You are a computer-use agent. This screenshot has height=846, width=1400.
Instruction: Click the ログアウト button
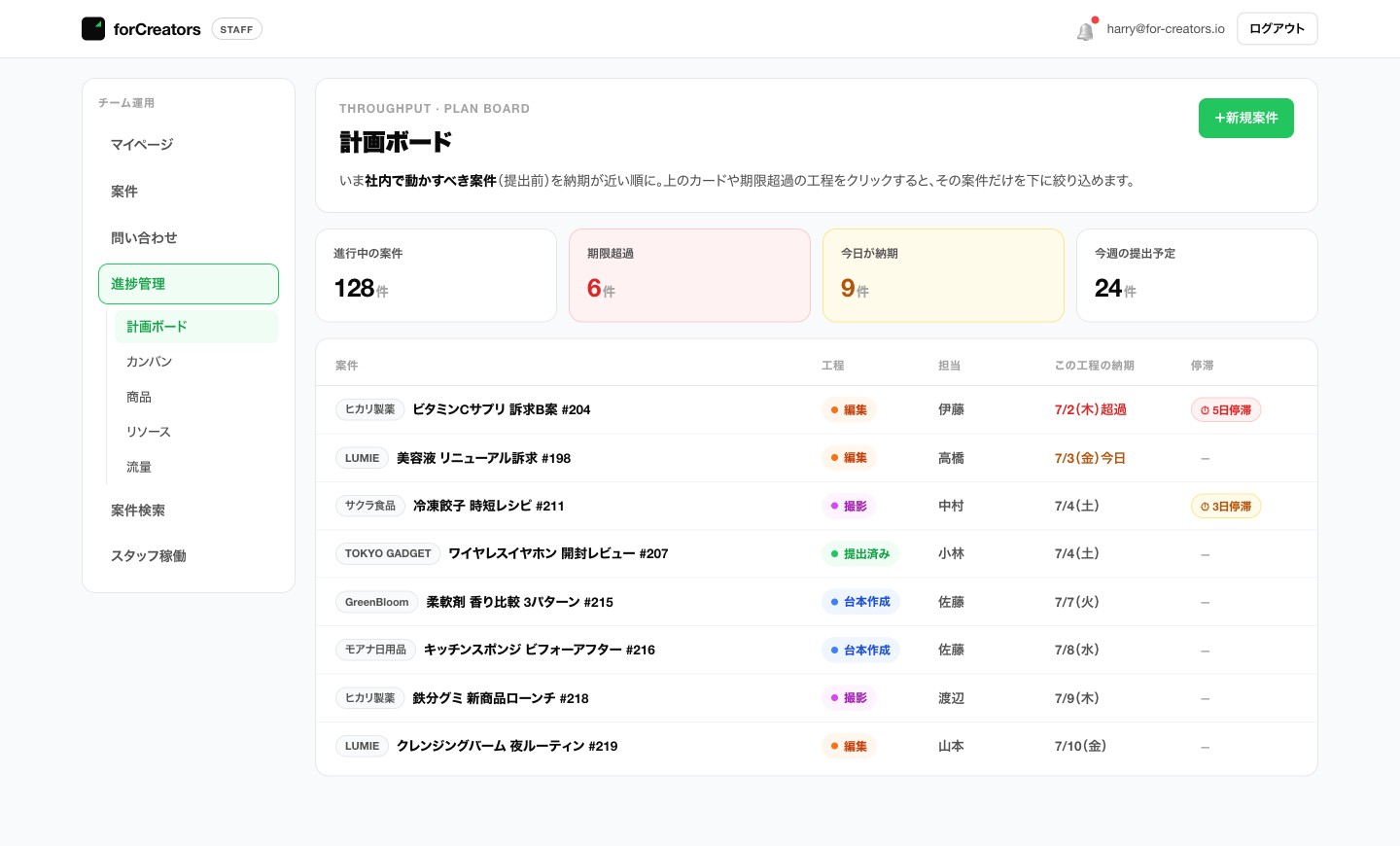[1277, 29]
